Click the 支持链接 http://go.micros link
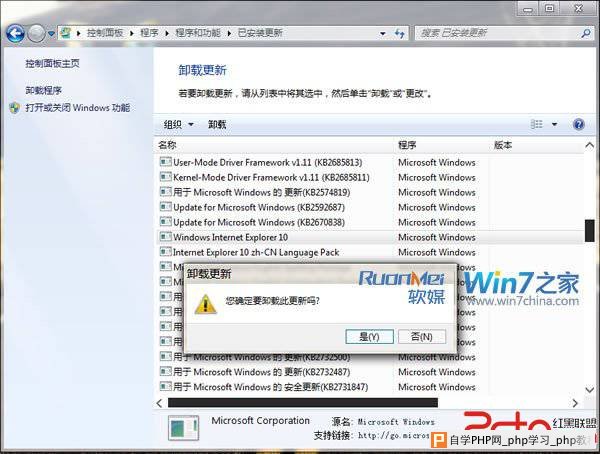This screenshot has width=600, height=454. pyautogui.click(x=393, y=436)
